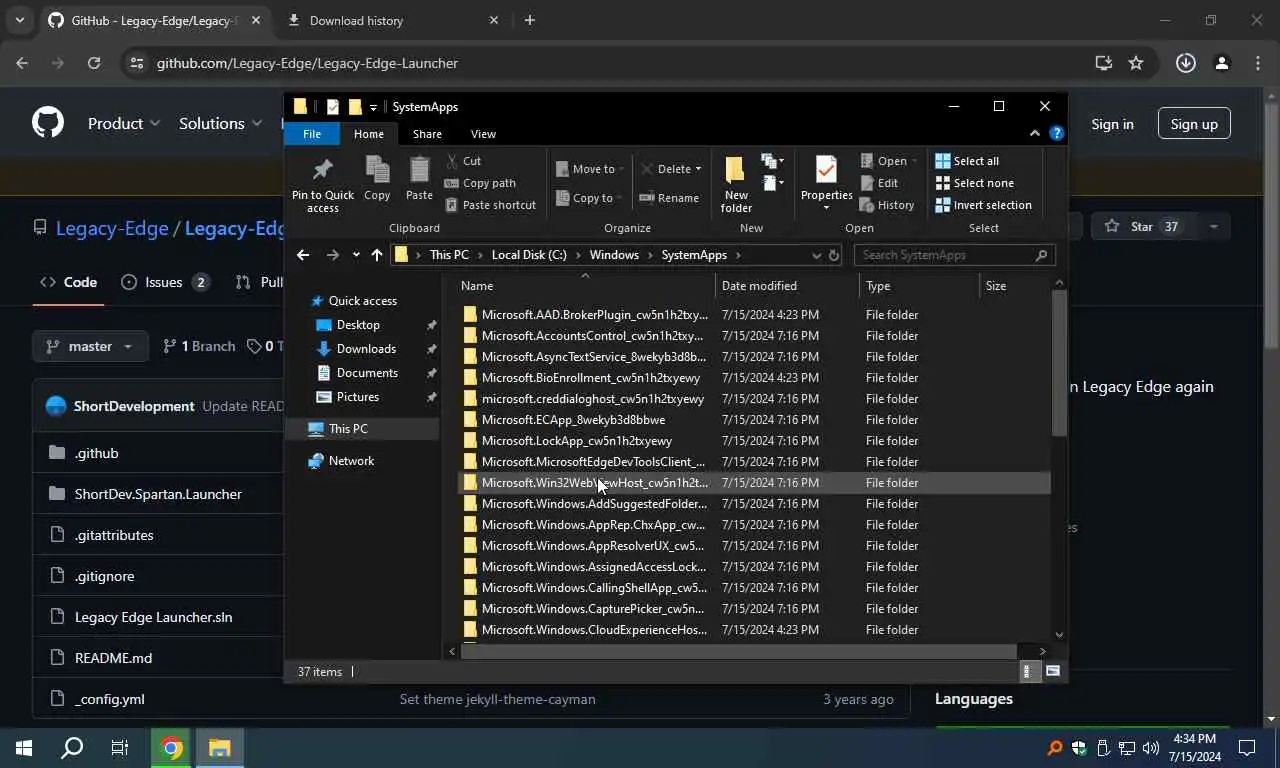Click Sign in on GitHub
Screen dimensions: 1280x768
point(1112,124)
